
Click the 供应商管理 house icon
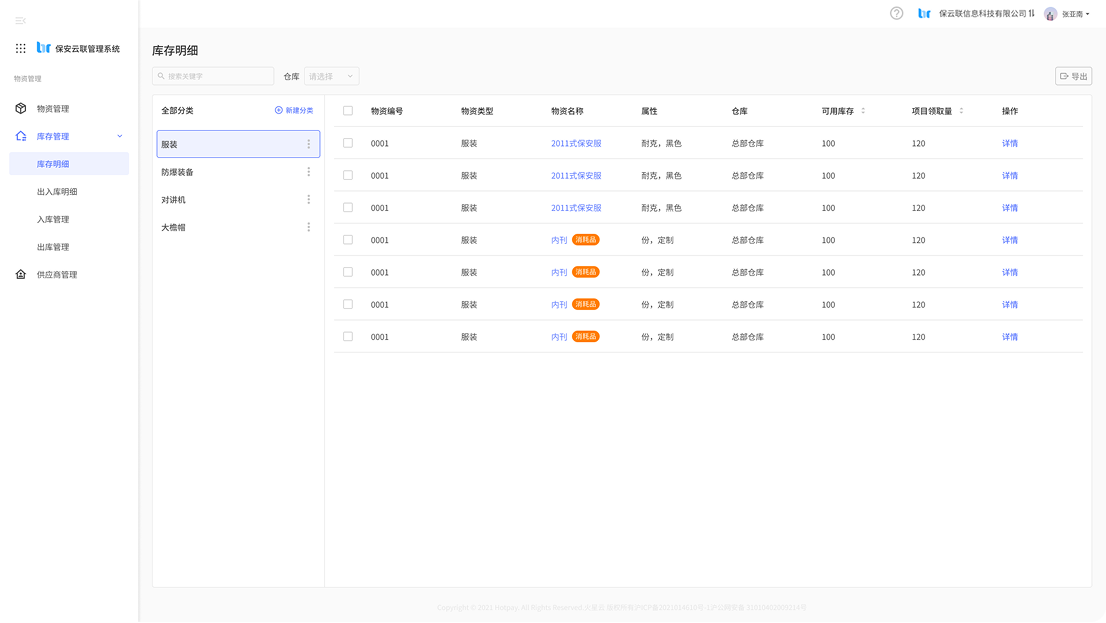pyautogui.click(x=21, y=274)
